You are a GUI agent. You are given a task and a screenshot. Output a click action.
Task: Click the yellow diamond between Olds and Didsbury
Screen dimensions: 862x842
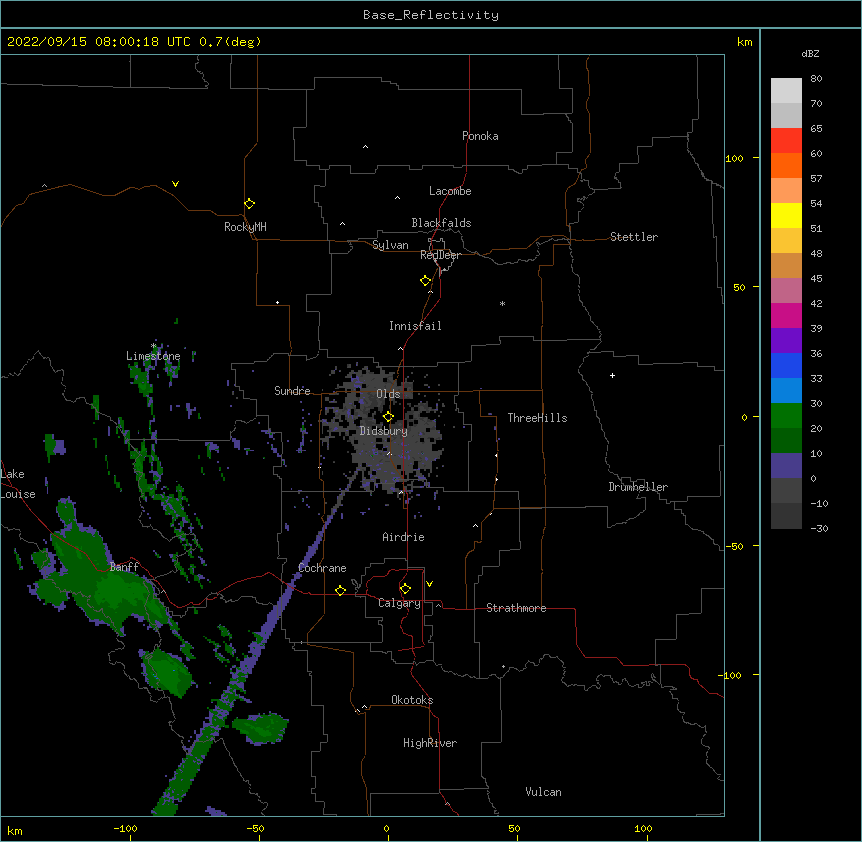tap(388, 417)
